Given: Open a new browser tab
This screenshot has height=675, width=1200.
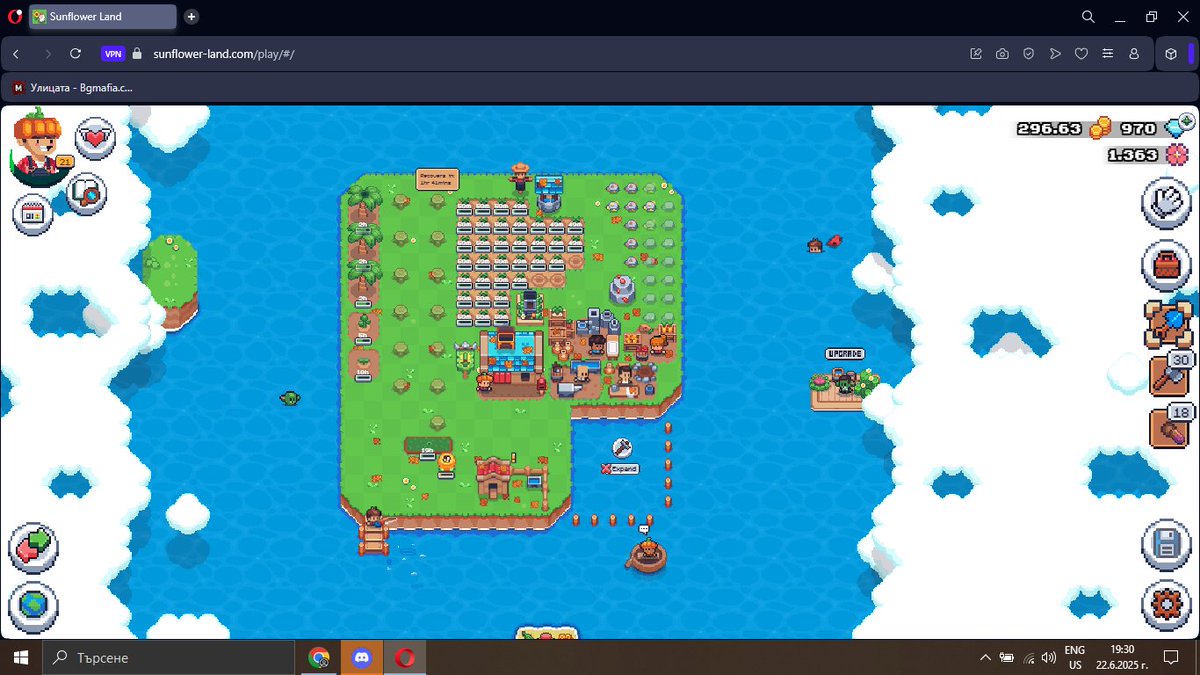Looking at the screenshot, I should coord(192,16).
